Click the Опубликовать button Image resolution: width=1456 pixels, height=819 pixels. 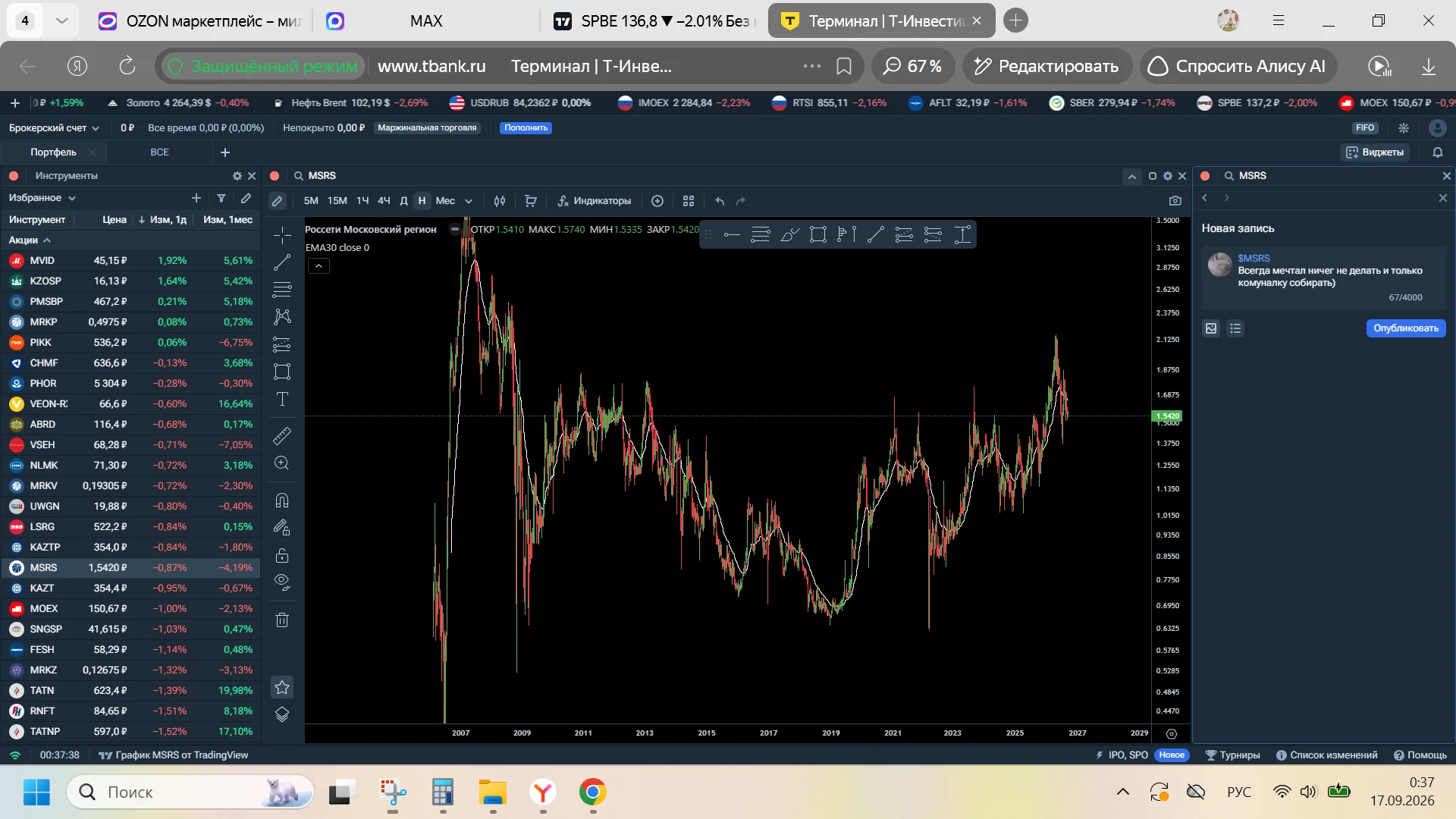pos(1406,328)
